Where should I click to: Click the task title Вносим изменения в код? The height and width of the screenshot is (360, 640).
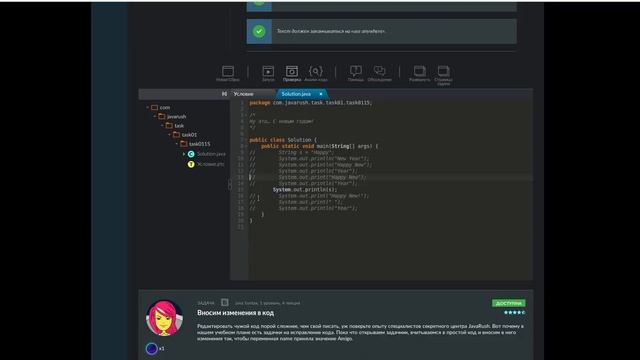(x=236, y=313)
